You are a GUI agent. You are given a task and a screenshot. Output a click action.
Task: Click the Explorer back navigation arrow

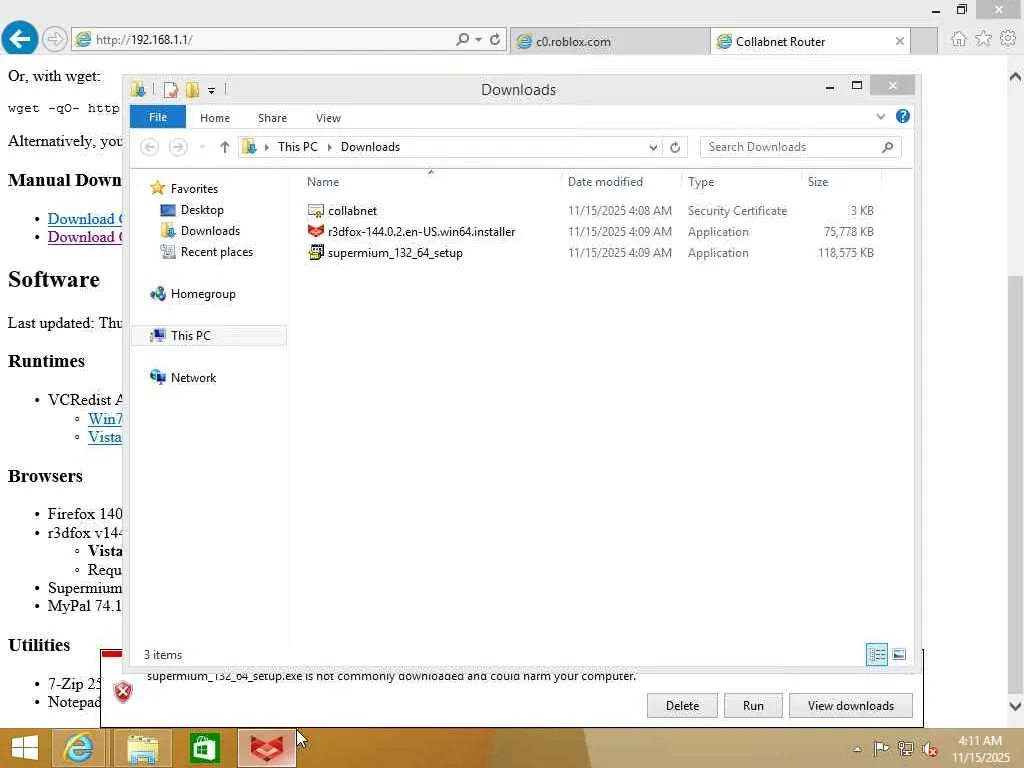tap(150, 147)
